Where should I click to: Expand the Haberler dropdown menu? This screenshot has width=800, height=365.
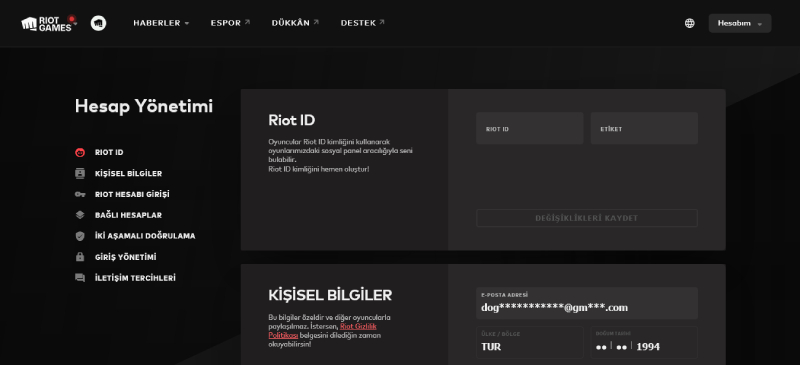coord(161,23)
